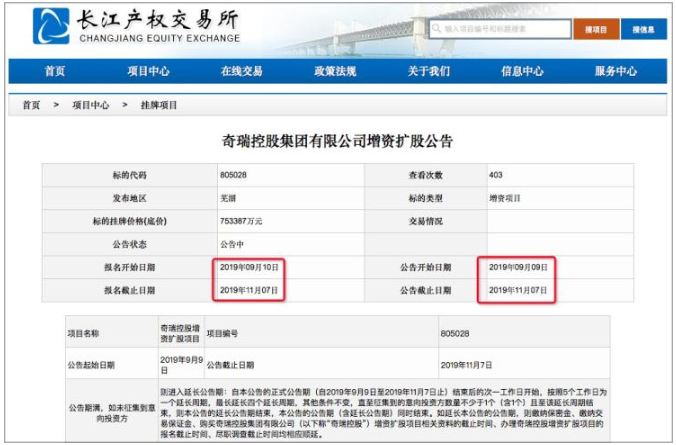Screen dimensions: 676x445
Task: Open the 服务中心 navigation menu
Action: click(x=616, y=71)
